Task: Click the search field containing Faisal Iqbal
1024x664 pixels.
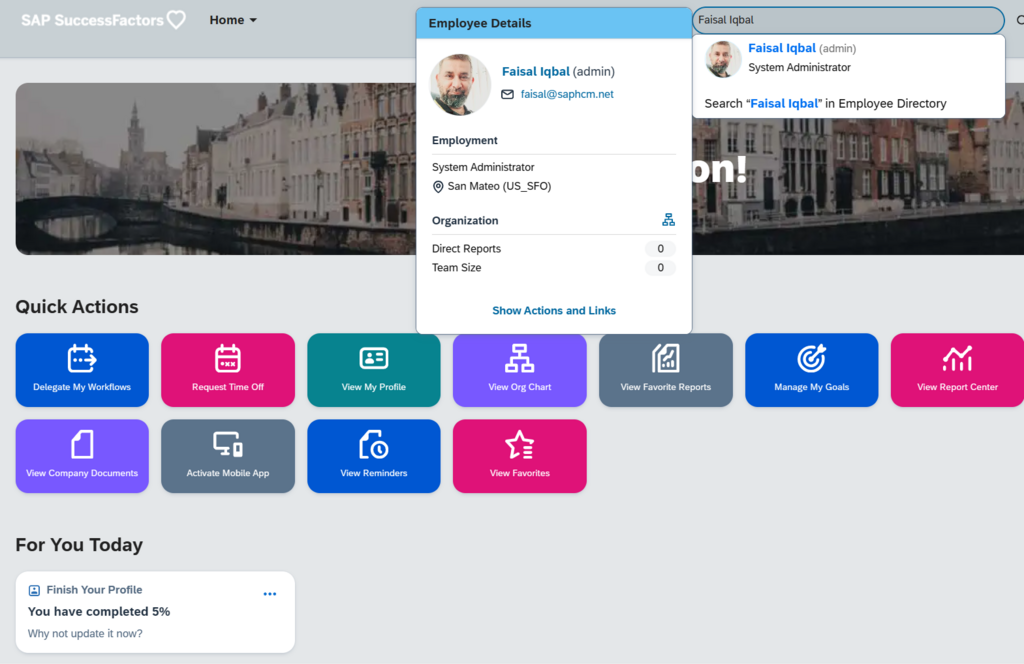Action: point(847,20)
